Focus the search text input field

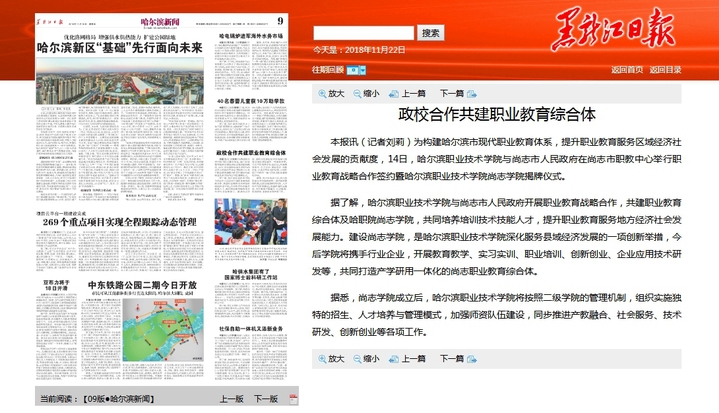(363, 33)
